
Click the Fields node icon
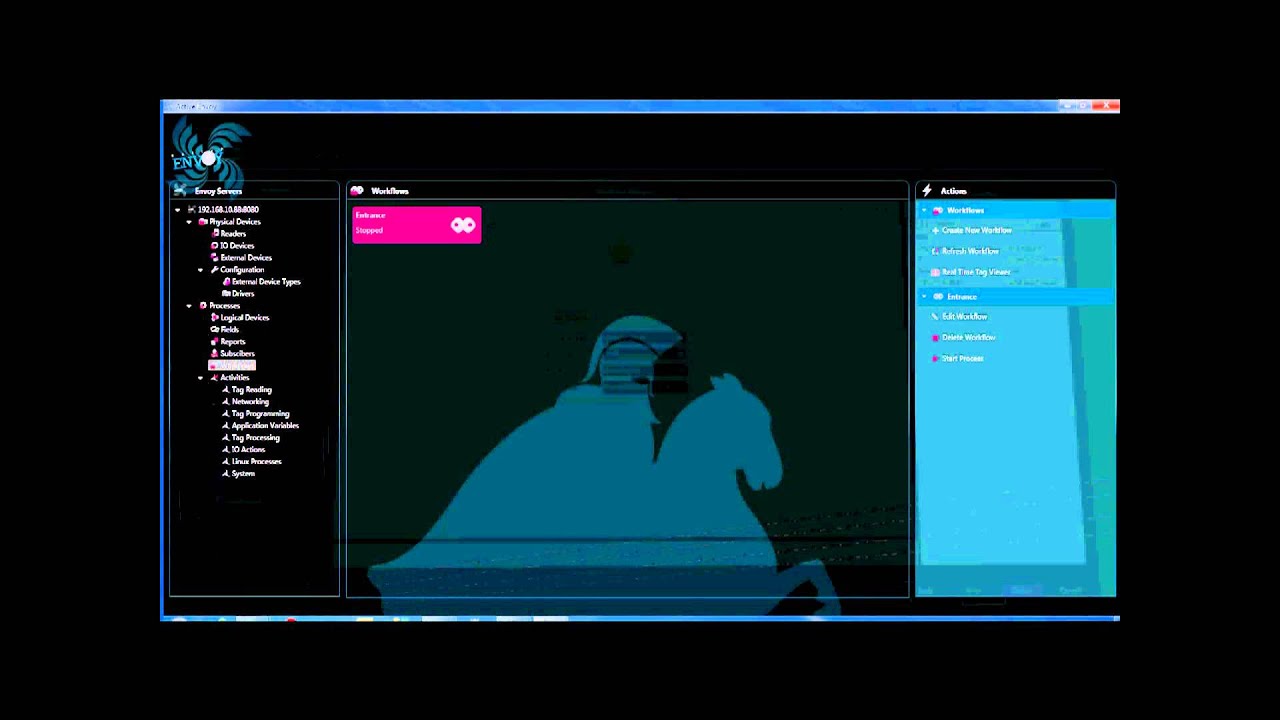pyautogui.click(x=214, y=330)
